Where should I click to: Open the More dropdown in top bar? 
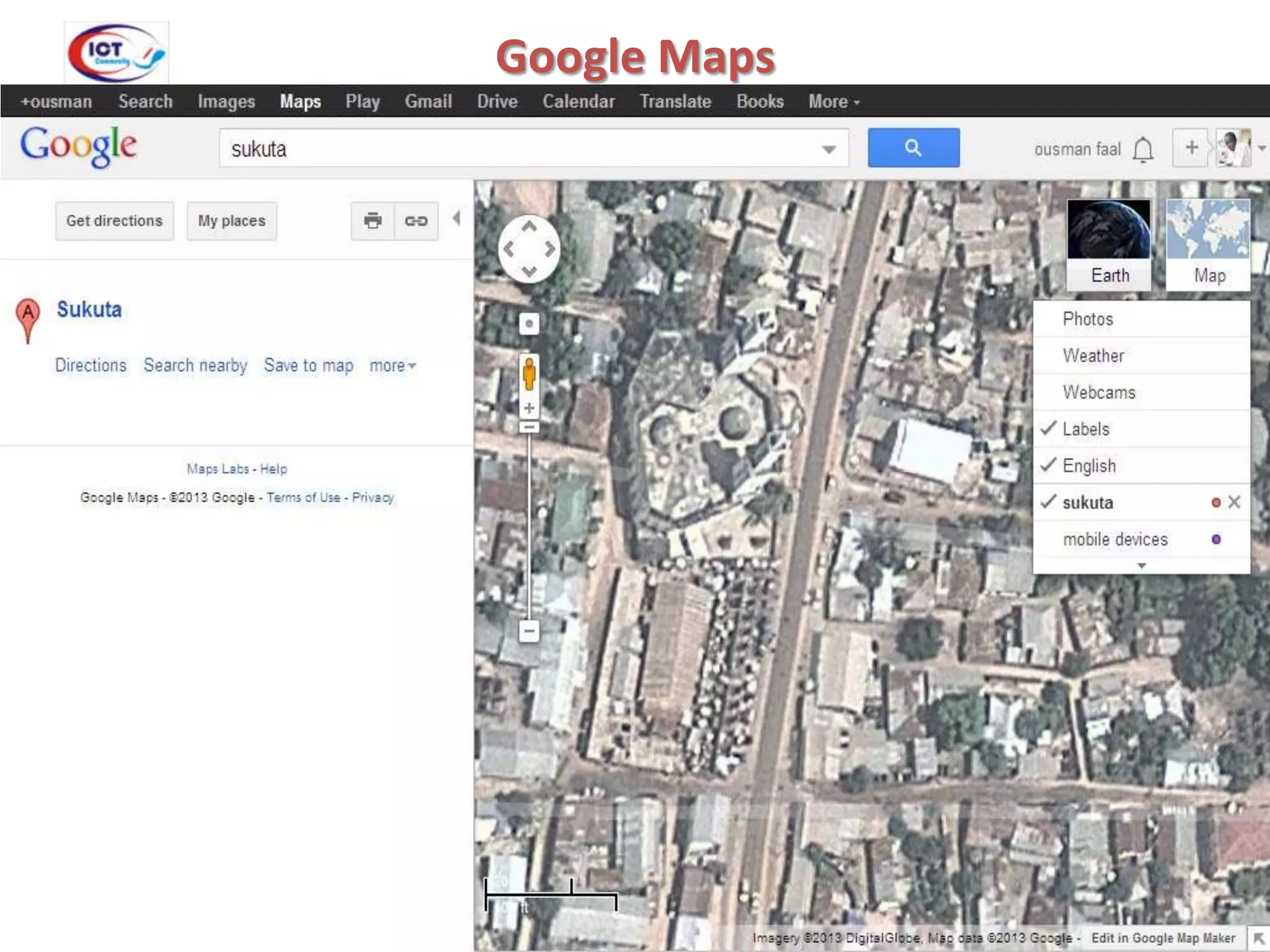click(x=834, y=101)
